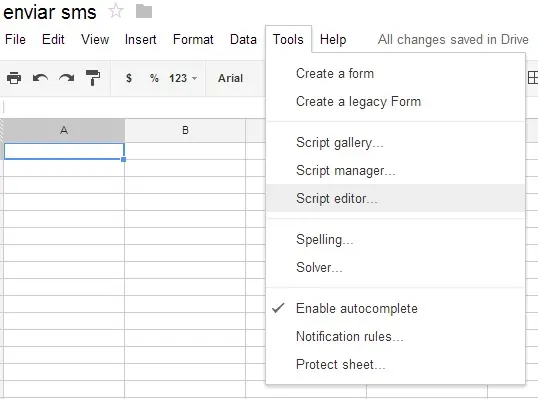The image size is (538, 399).
Task: Choose Spelling in Tools menu
Action: point(395,239)
